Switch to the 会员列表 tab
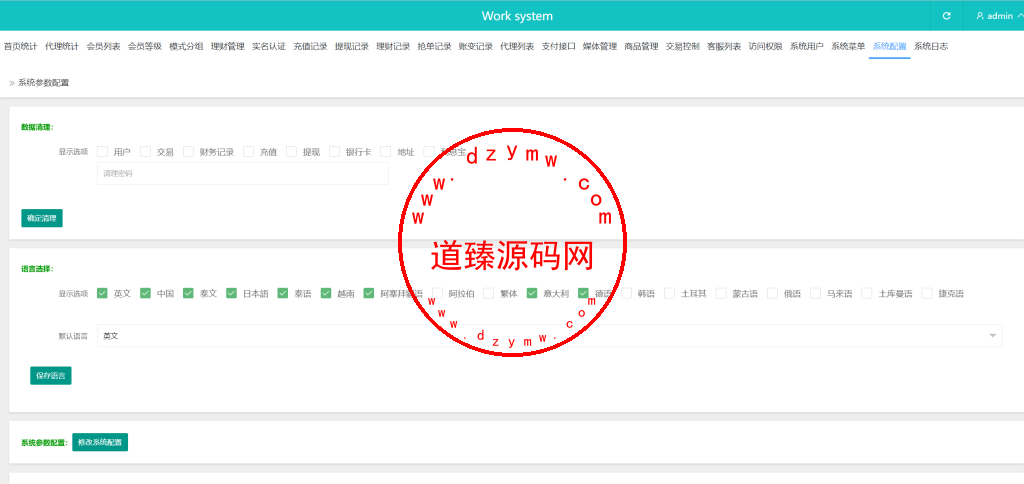This screenshot has width=1024, height=484. (x=103, y=46)
